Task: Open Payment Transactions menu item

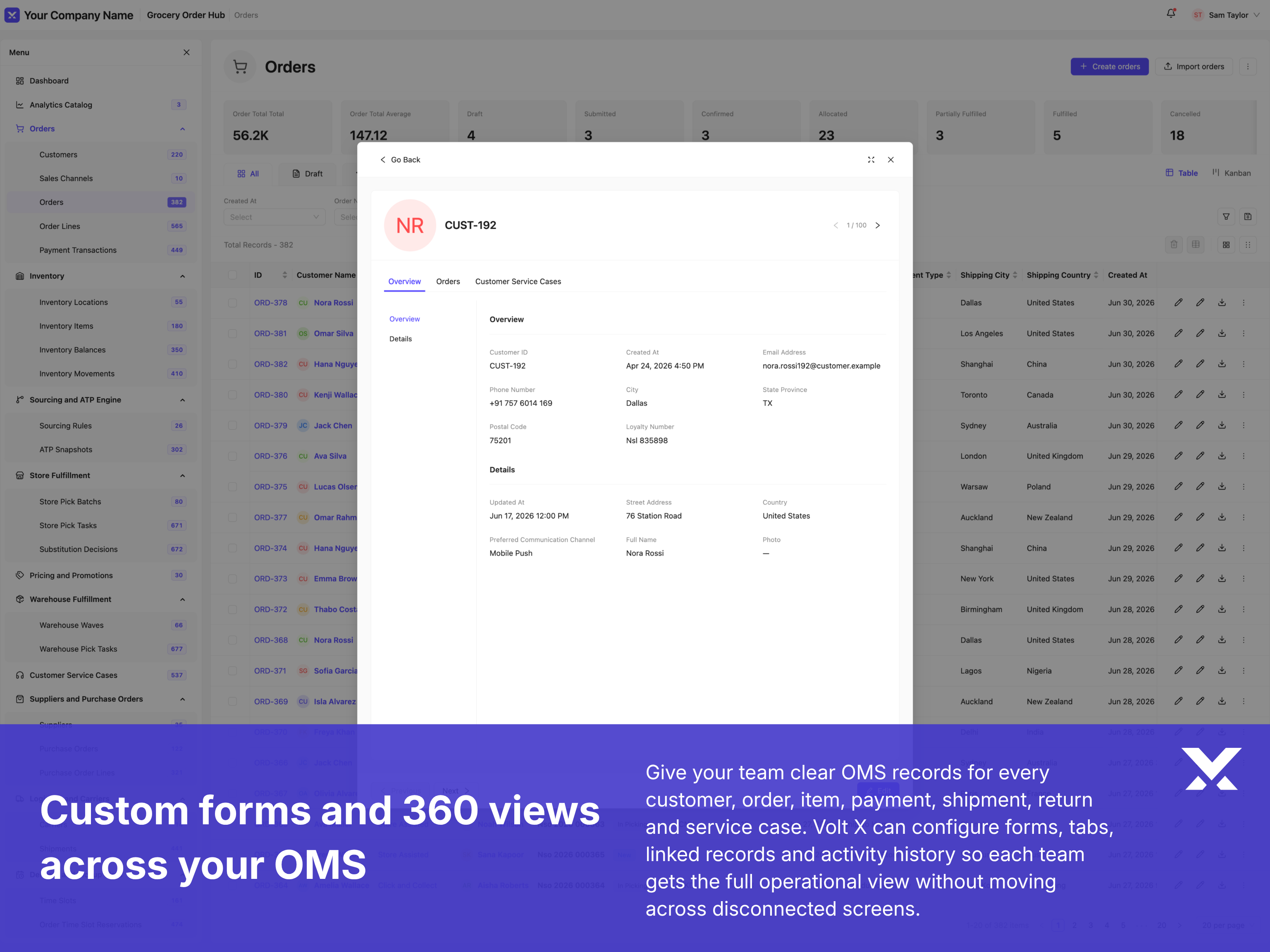Action: (x=77, y=250)
